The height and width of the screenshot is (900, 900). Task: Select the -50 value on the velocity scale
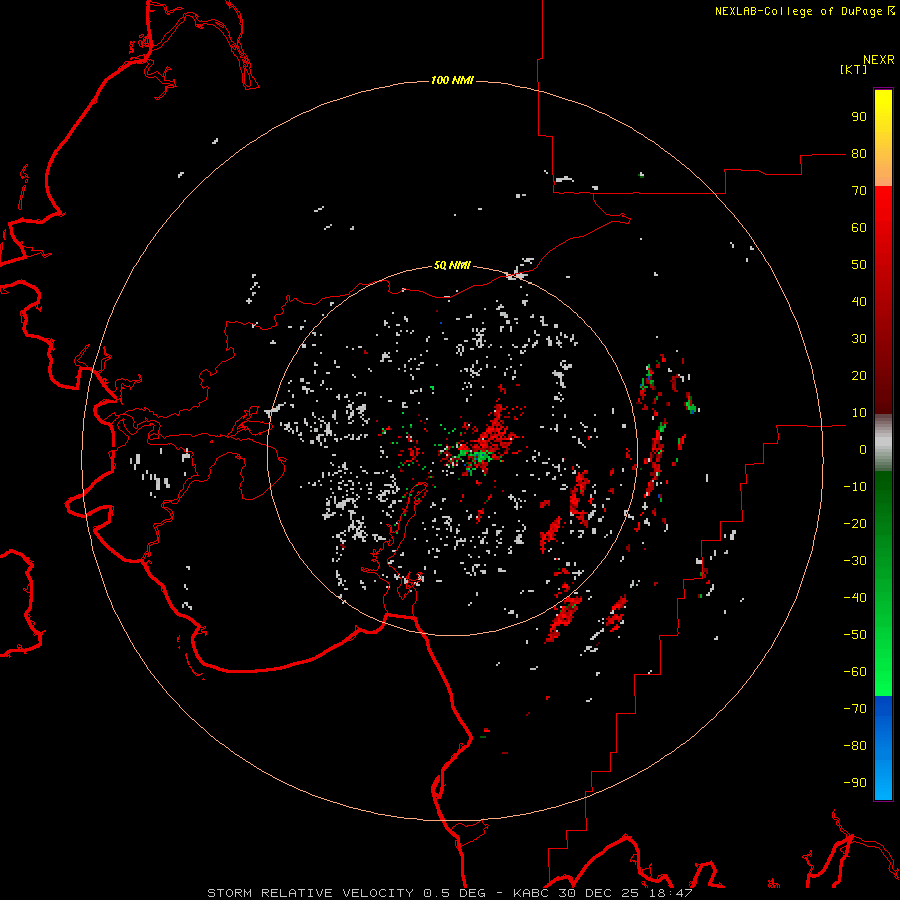coord(855,635)
